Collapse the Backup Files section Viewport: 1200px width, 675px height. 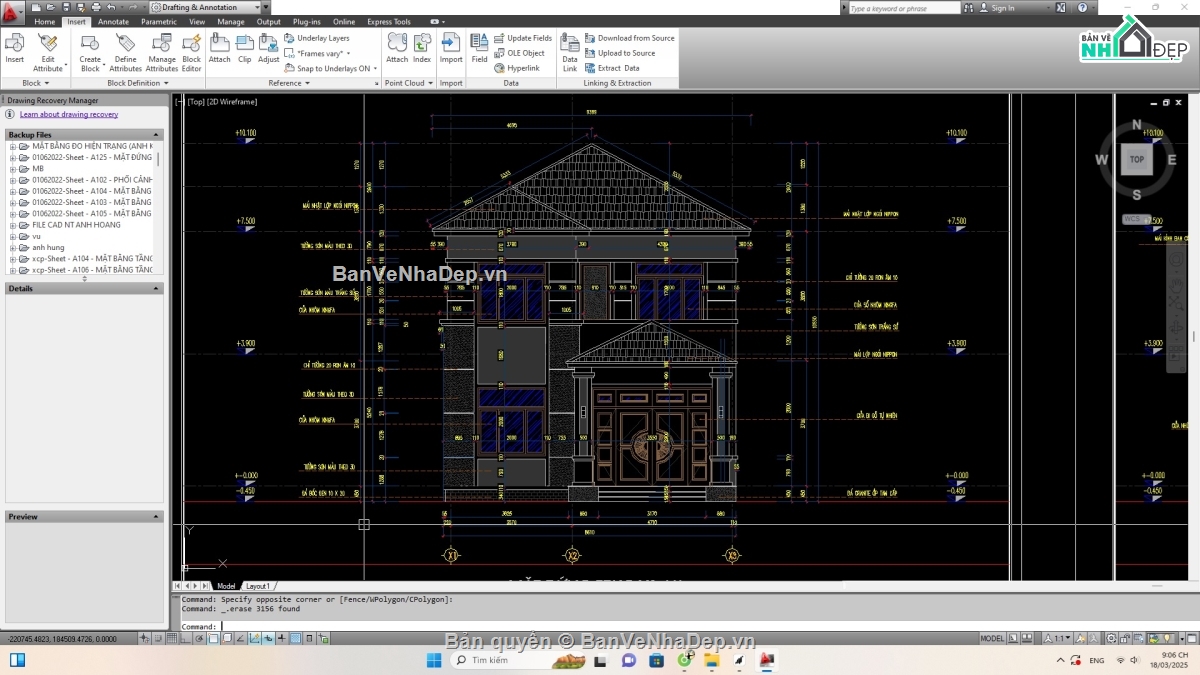click(x=156, y=135)
